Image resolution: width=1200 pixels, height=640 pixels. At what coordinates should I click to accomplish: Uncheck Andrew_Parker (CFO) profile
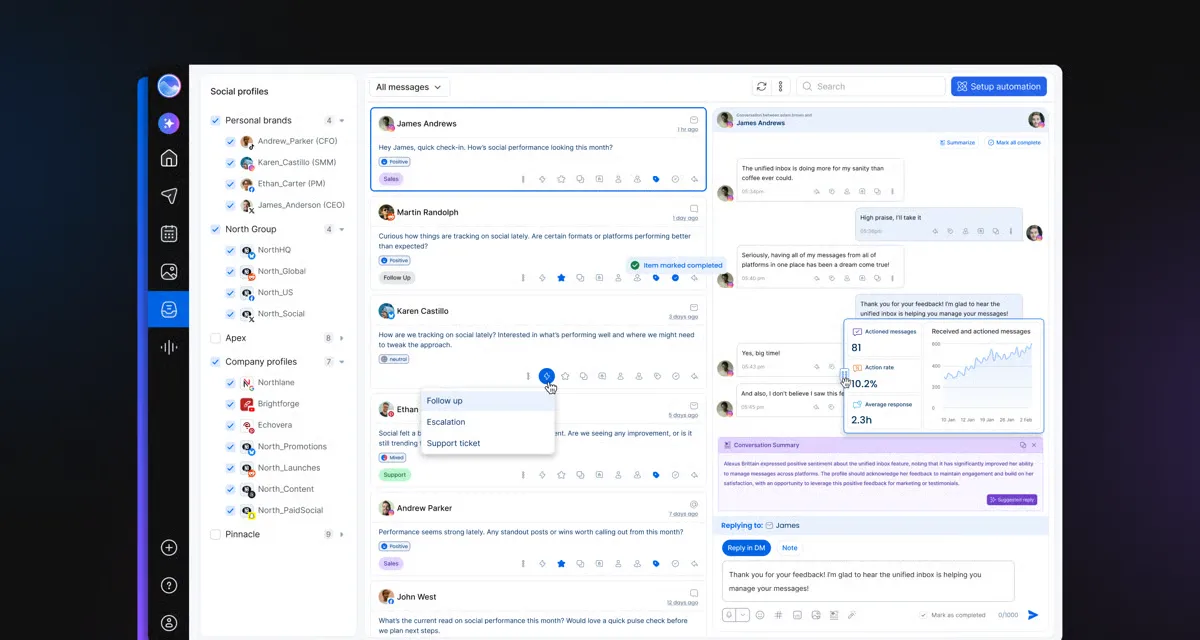231,142
